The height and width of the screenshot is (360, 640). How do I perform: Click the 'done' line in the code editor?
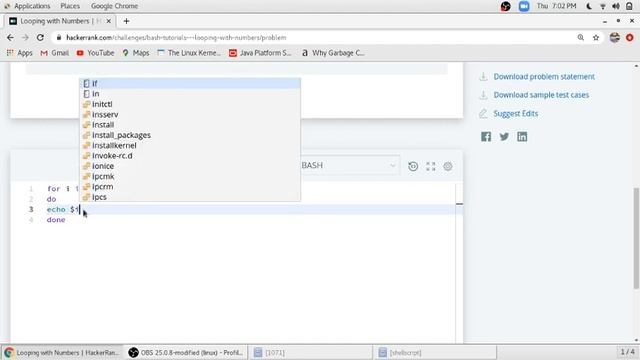pos(56,220)
